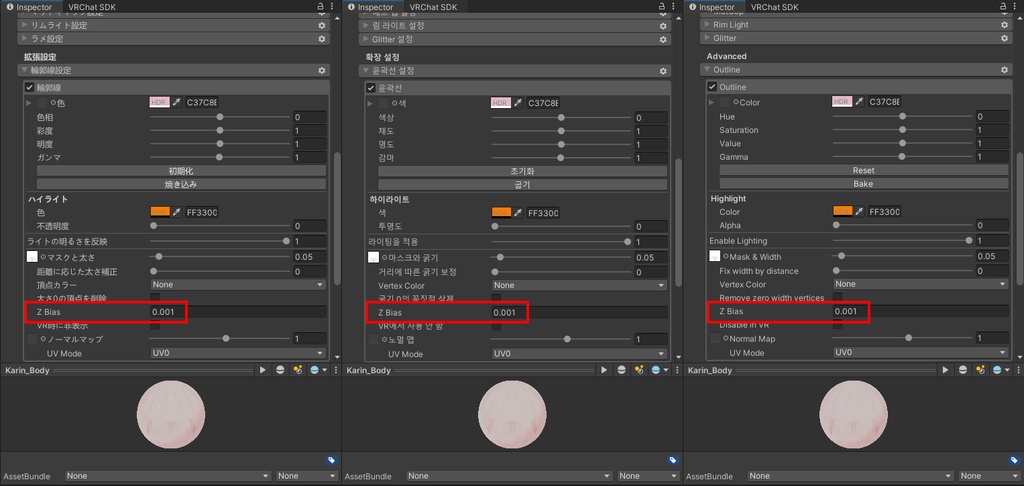Toggle Remove zero width vertices checkbox
The image size is (1024, 486).
[x=837, y=298]
